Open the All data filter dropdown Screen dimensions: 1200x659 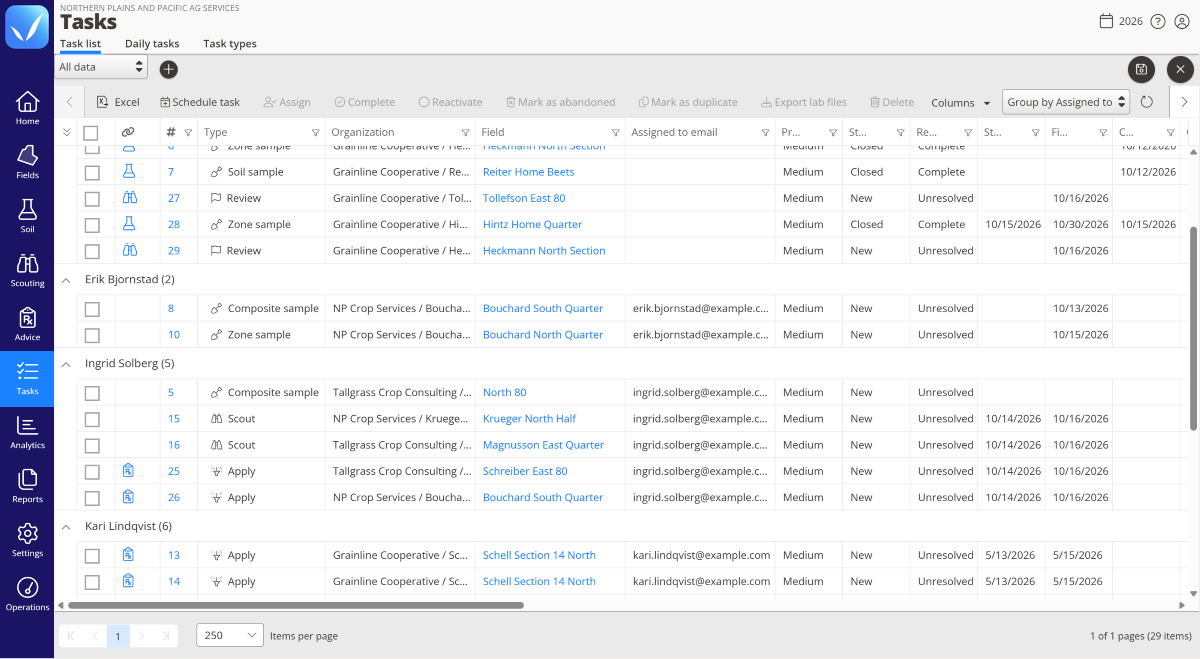tap(101, 67)
